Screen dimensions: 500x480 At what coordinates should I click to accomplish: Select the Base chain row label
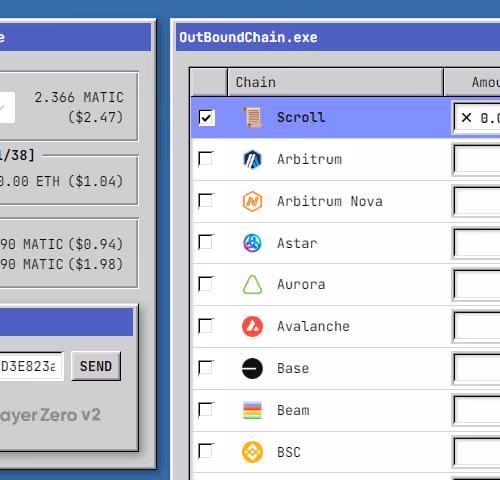[x=293, y=368]
